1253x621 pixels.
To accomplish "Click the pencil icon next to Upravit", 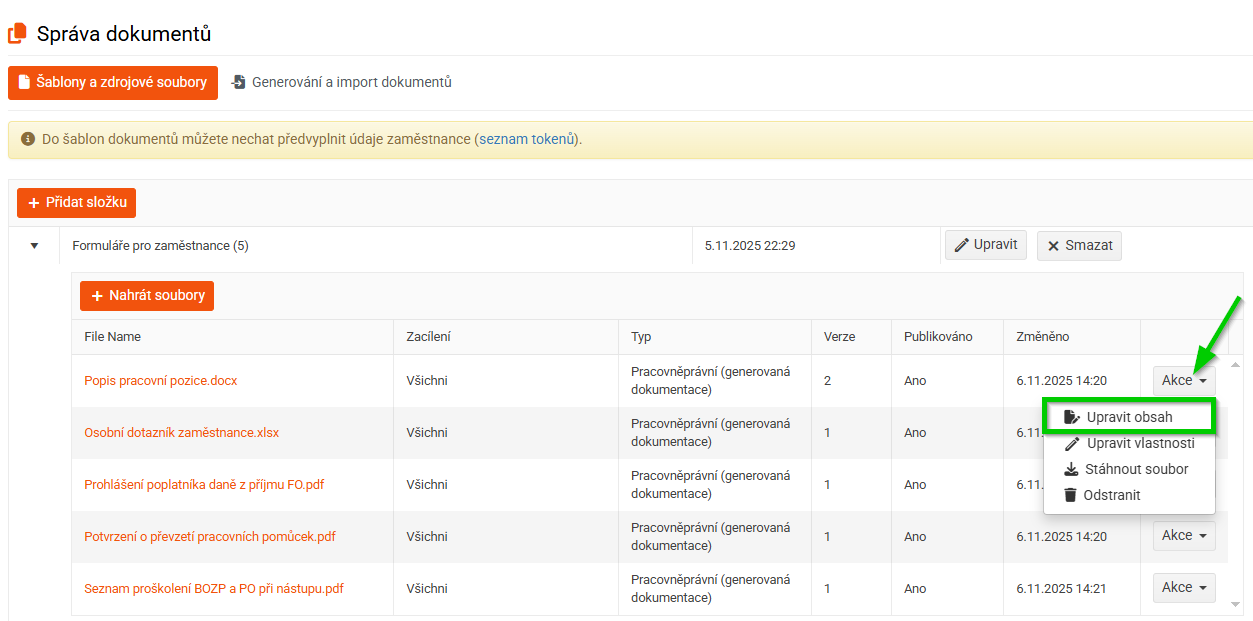I will point(962,245).
